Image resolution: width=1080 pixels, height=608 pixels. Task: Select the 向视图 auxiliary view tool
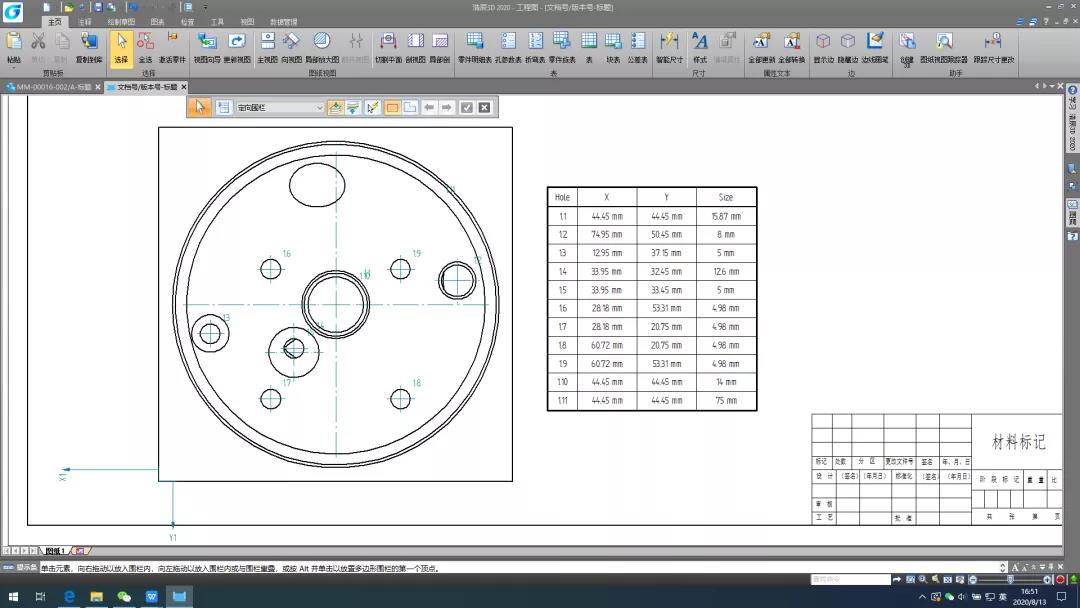(291, 48)
